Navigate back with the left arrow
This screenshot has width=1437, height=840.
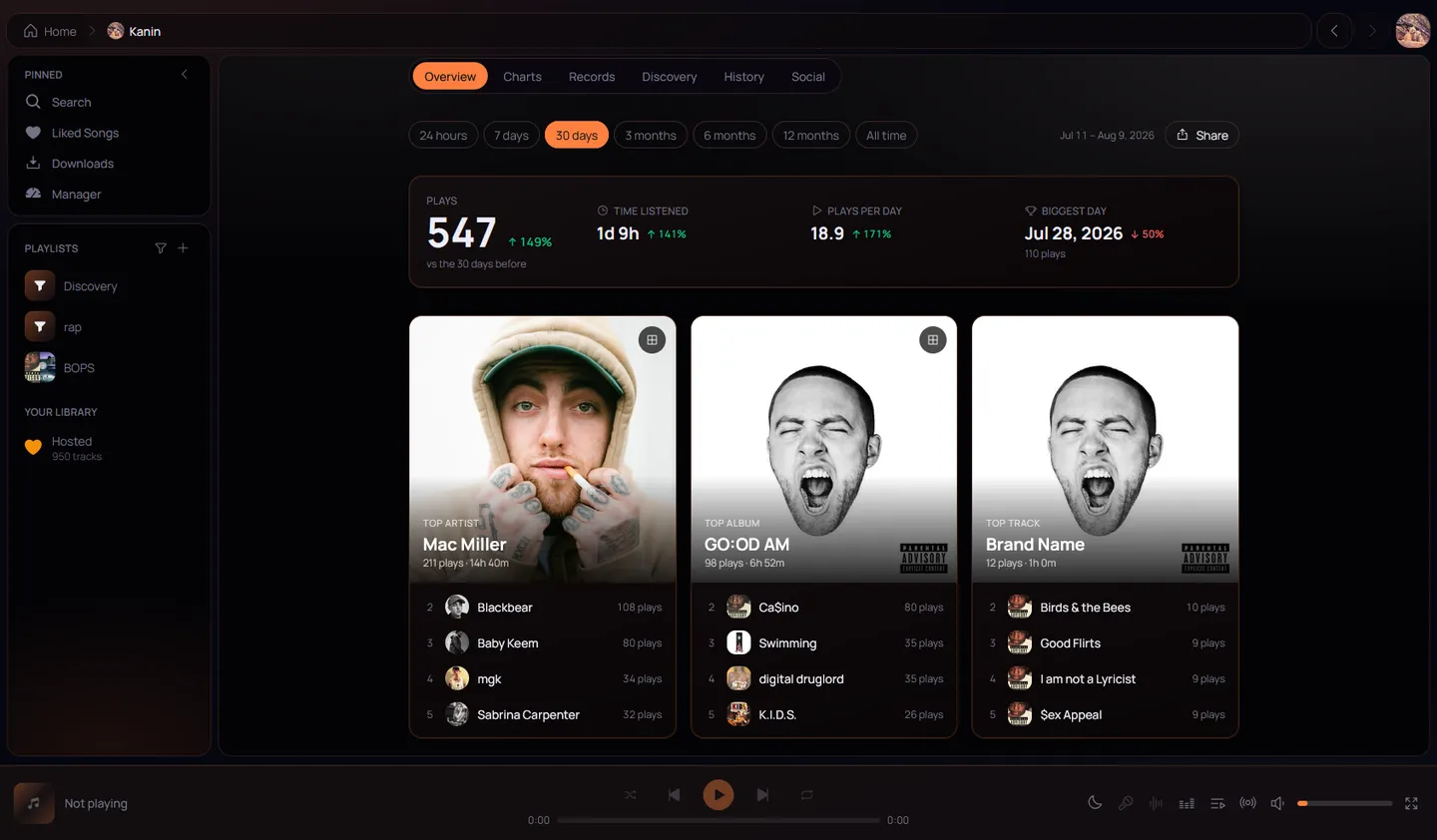pyautogui.click(x=1334, y=31)
